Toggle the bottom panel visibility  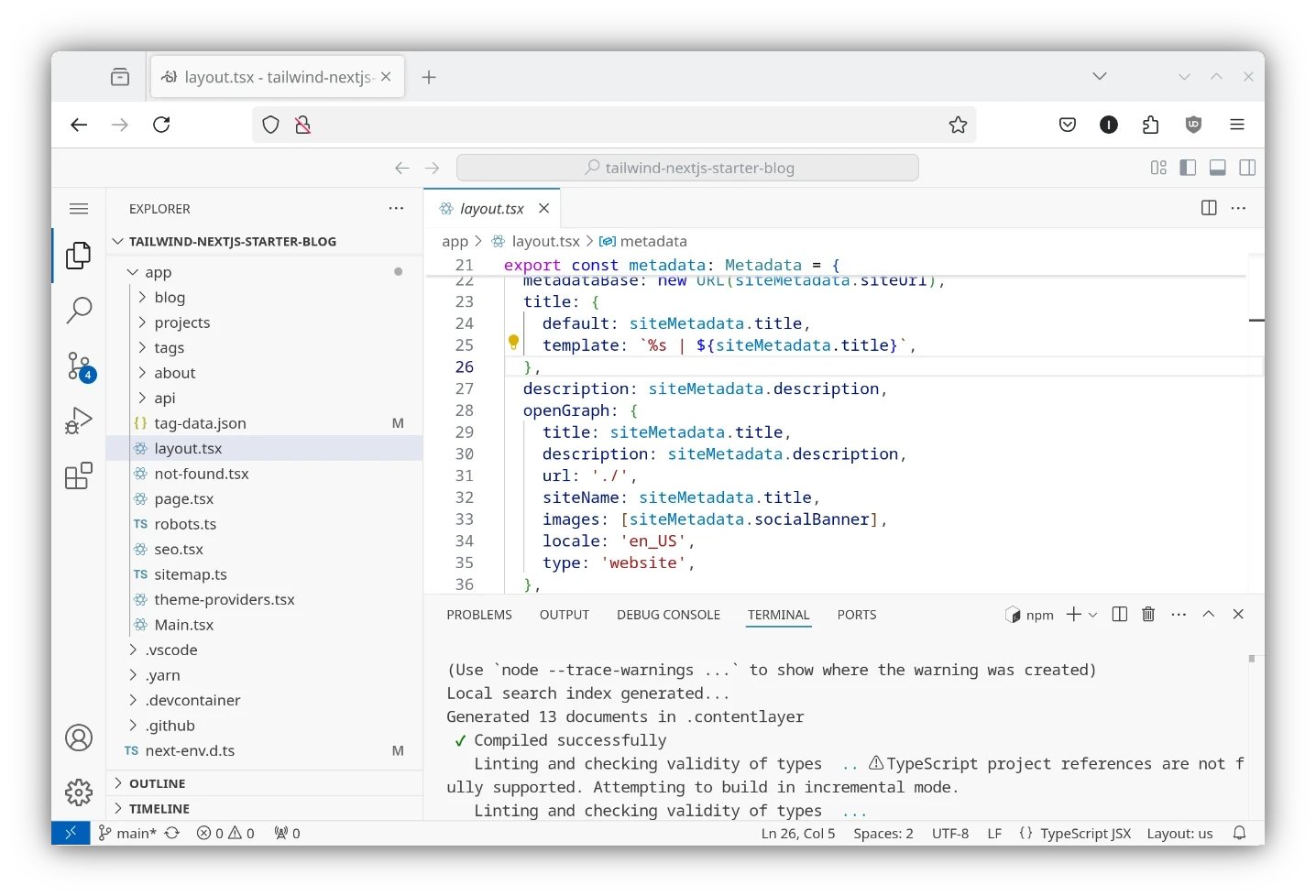click(1218, 168)
